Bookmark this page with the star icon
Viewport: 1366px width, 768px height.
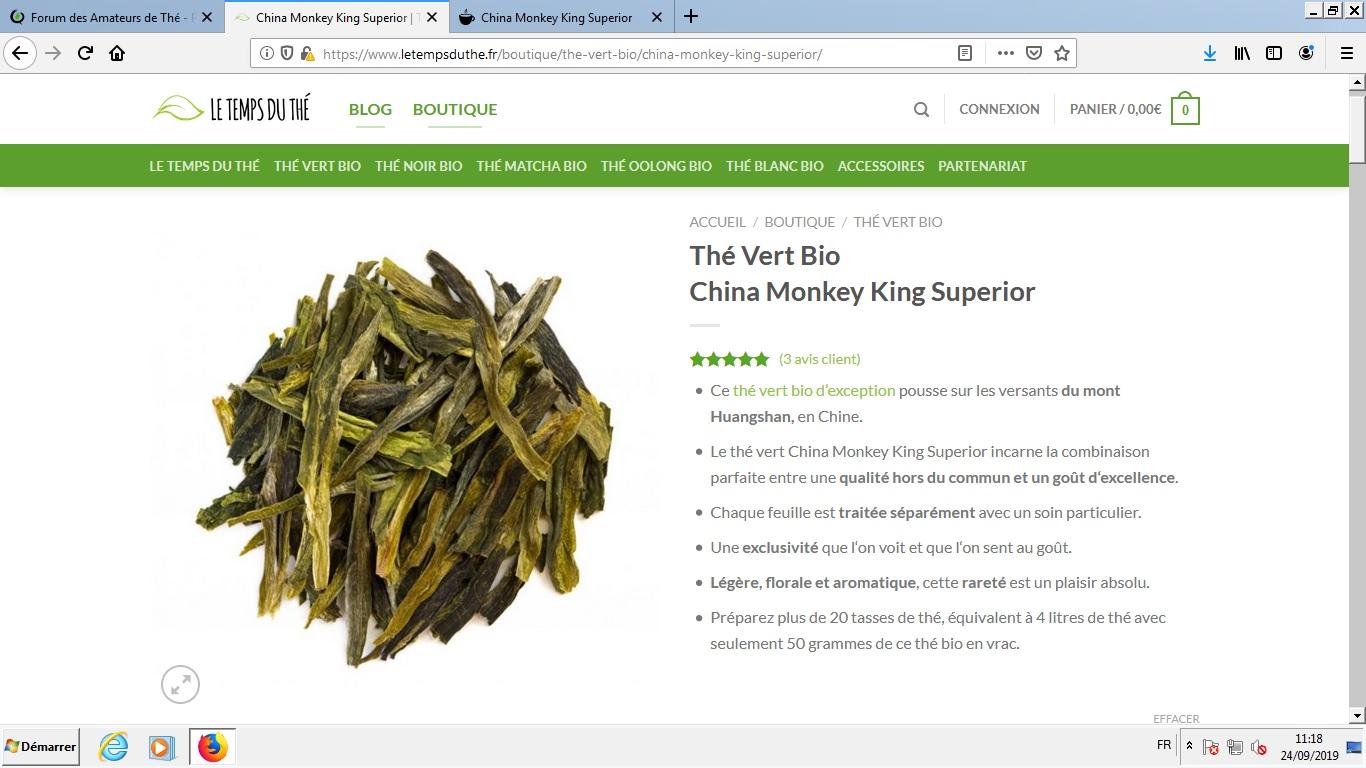[x=1062, y=53]
